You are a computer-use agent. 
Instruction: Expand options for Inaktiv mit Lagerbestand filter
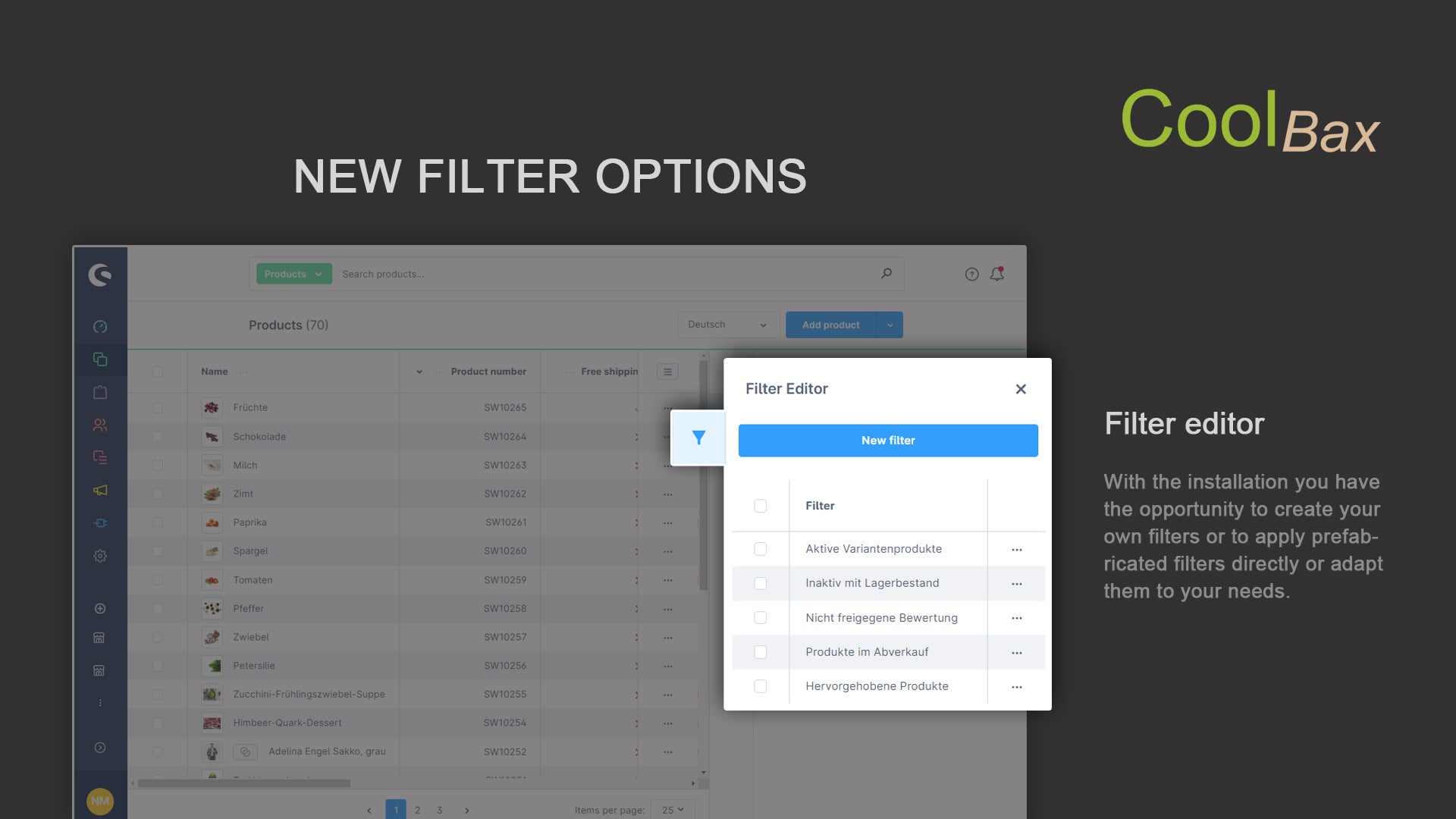pyautogui.click(x=1018, y=583)
